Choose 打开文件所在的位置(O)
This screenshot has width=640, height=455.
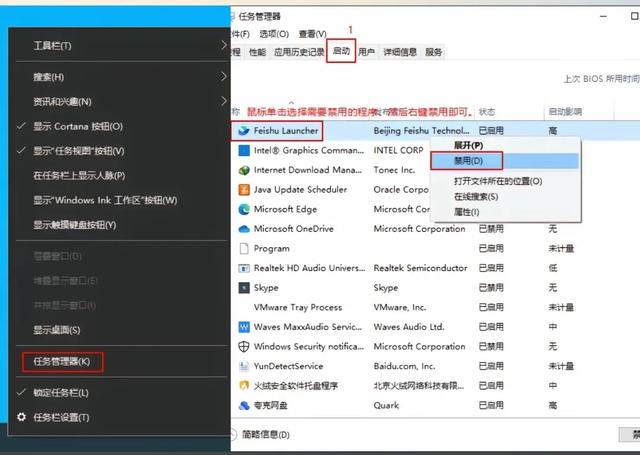click(498, 181)
